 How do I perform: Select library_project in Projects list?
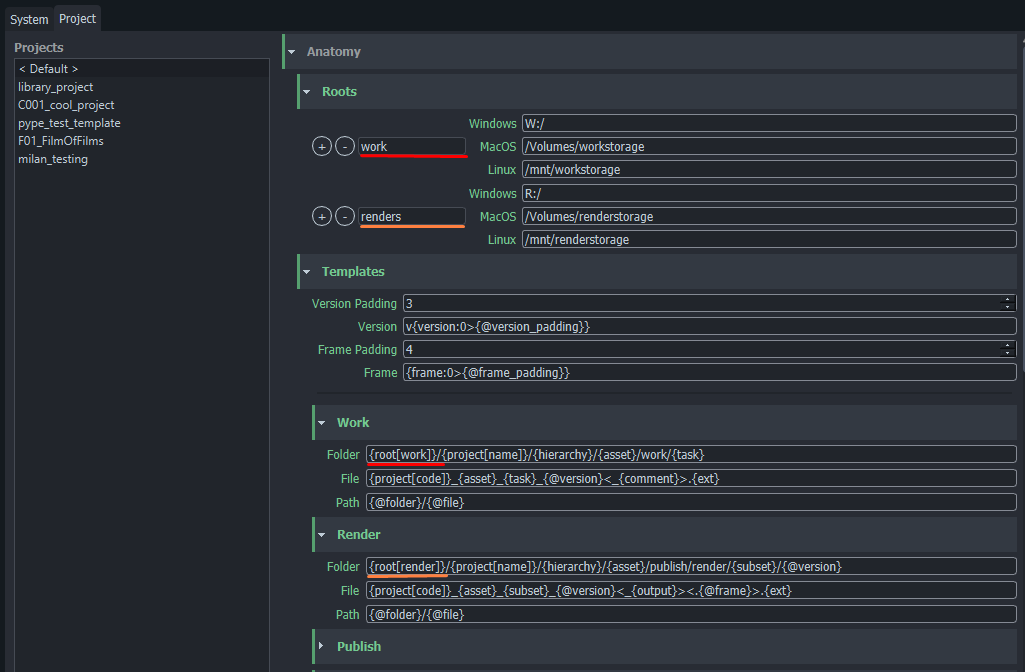pos(56,87)
